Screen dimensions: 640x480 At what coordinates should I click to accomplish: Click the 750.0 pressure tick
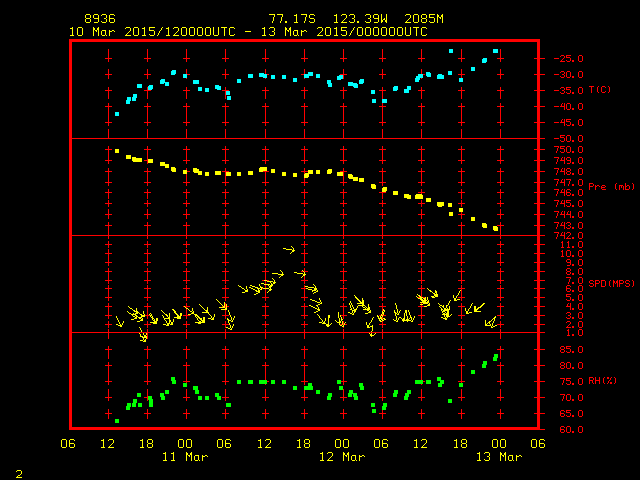coord(569,149)
